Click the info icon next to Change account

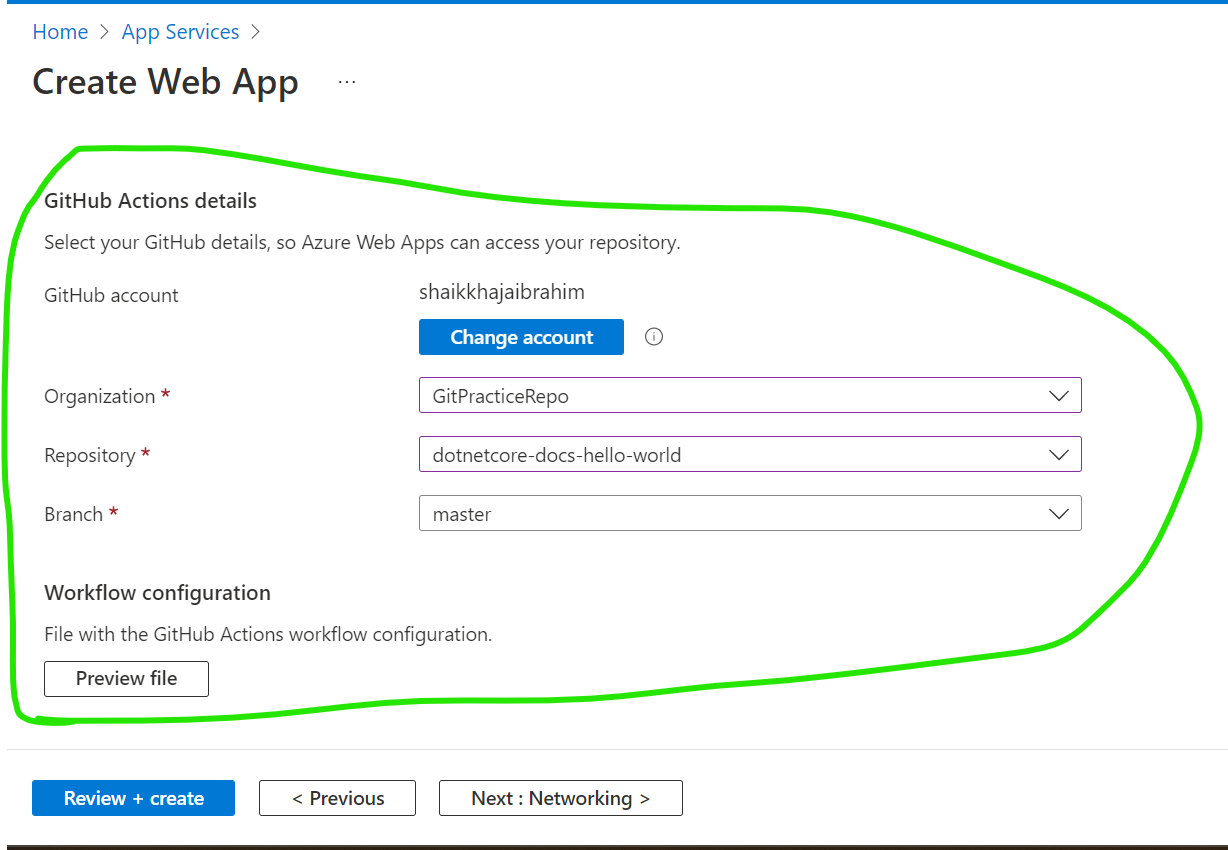coord(654,337)
